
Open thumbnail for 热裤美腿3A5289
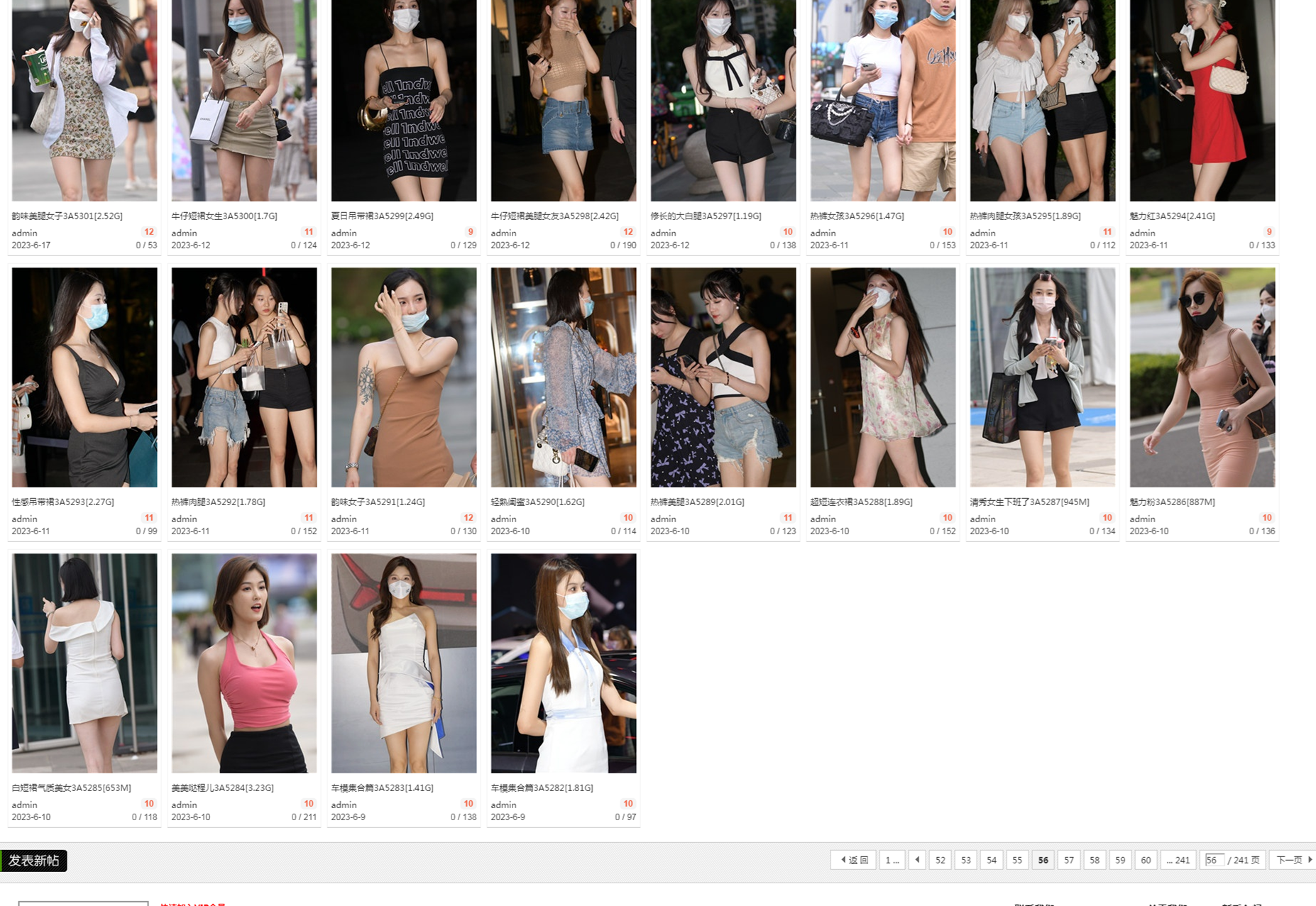723,377
